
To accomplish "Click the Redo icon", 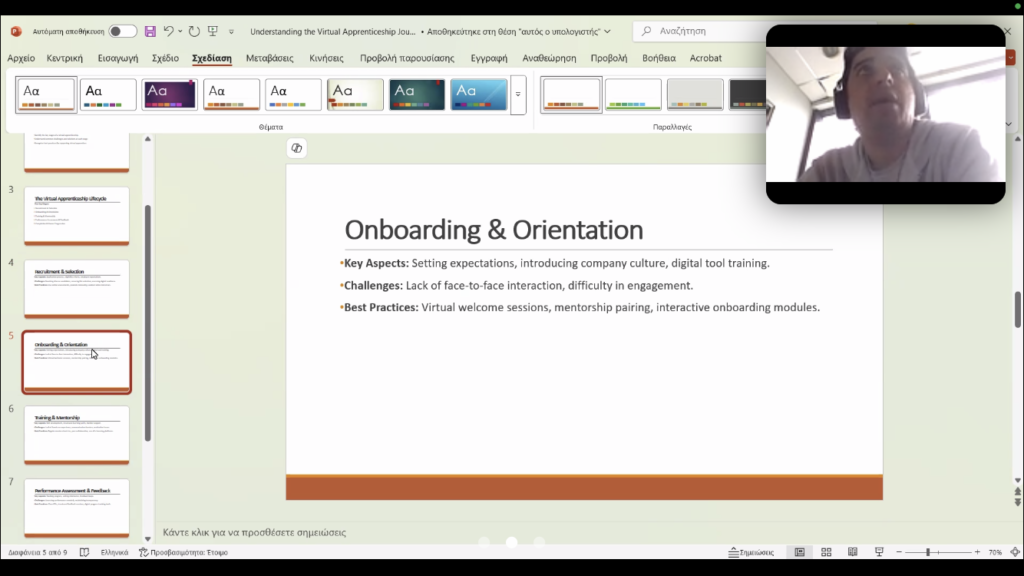I will pyautogui.click(x=194, y=32).
